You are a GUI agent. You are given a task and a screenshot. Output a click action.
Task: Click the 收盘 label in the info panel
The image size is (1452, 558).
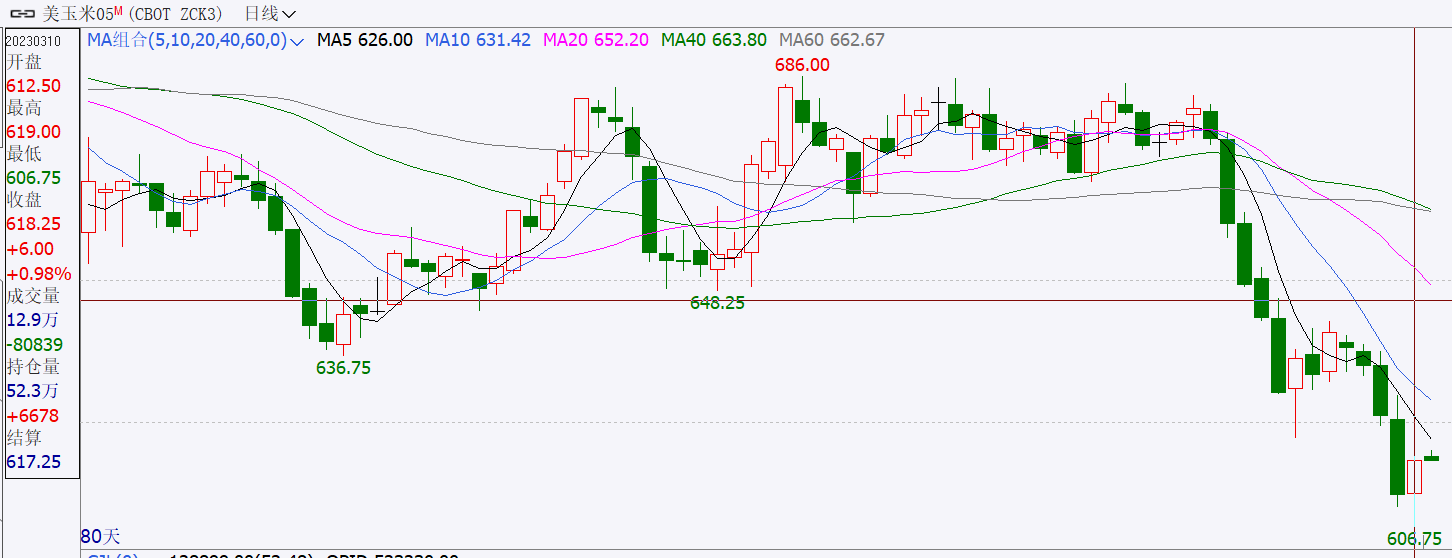[25, 200]
